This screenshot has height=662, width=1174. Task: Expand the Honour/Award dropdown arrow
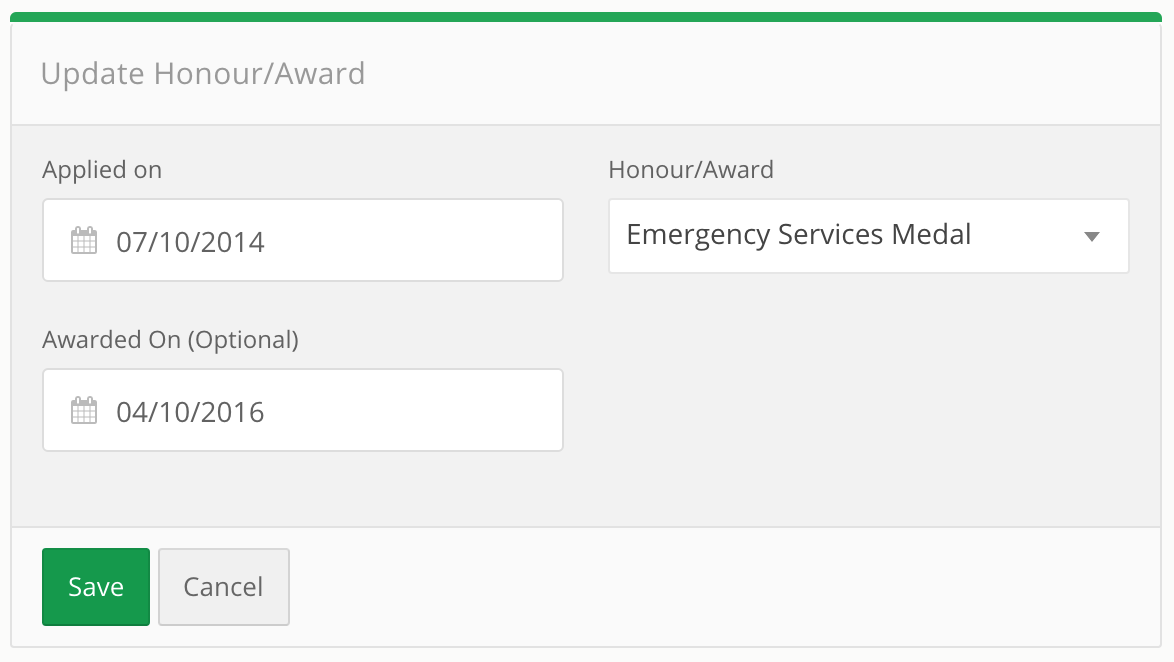[x=1092, y=237]
